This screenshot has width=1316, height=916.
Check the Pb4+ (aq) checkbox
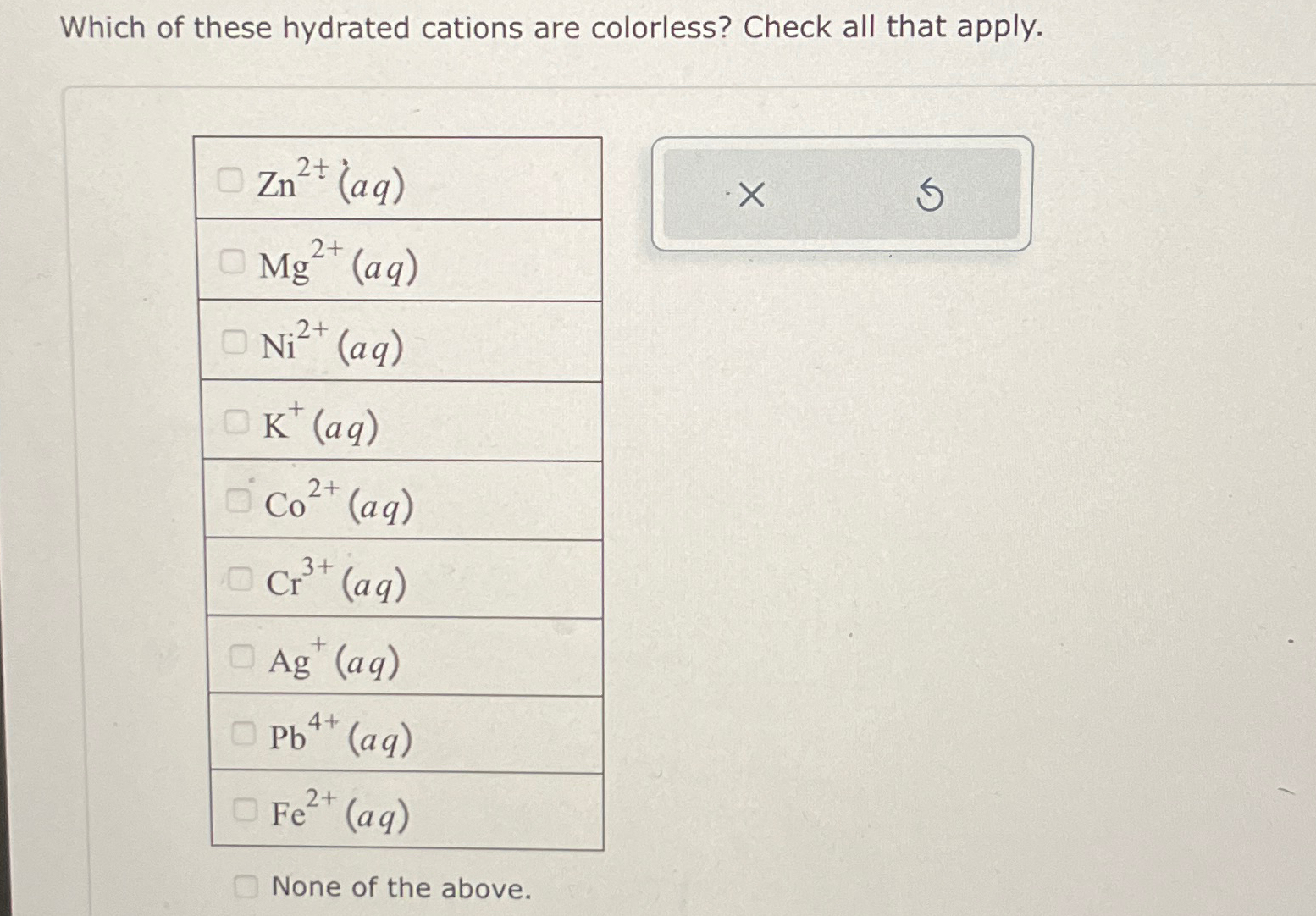[244, 733]
